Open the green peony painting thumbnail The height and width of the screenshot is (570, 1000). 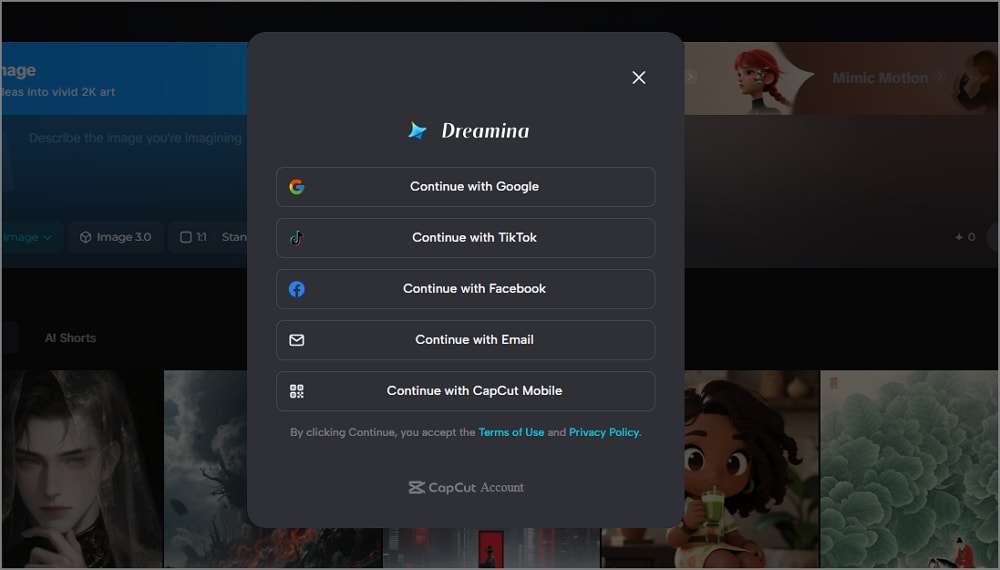pyautogui.click(x=909, y=469)
